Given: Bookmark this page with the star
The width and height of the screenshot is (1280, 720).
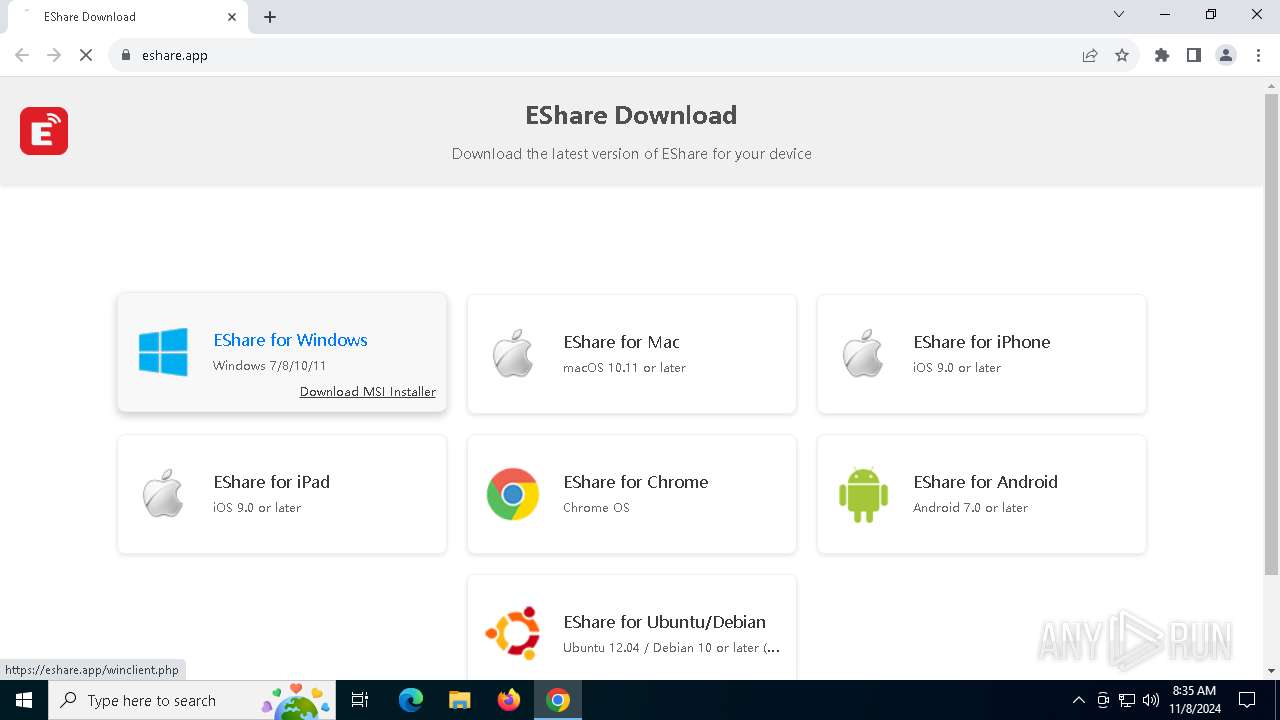Looking at the screenshot, I should click(1122, 55).
